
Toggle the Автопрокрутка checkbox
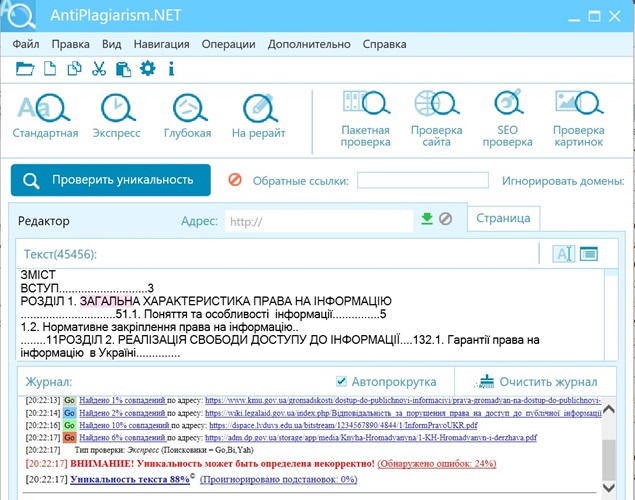click(341, 381)
